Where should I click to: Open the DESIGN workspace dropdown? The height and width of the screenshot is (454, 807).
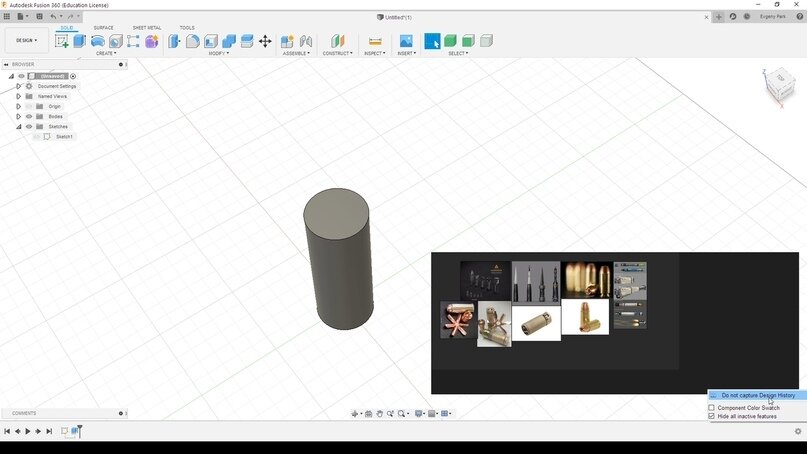(27, 40)
